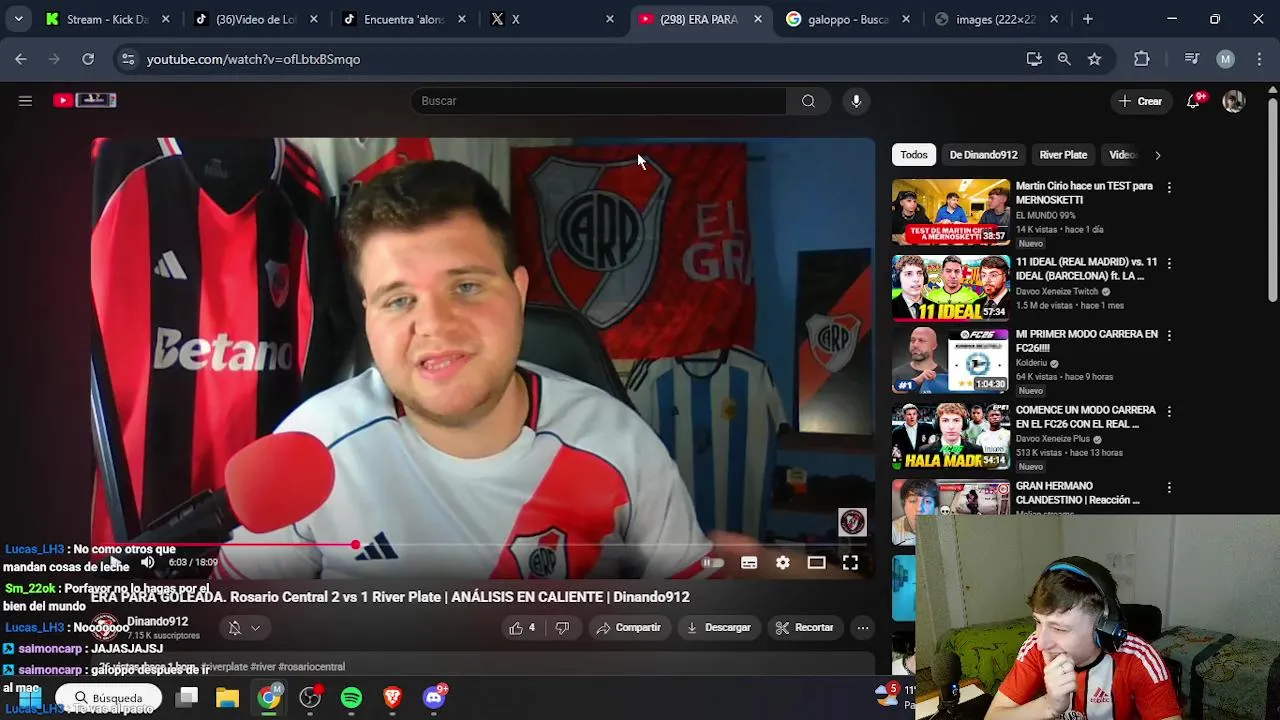Toggle autoplay switch in the player
1280x720 pixels.
point(712,563)
